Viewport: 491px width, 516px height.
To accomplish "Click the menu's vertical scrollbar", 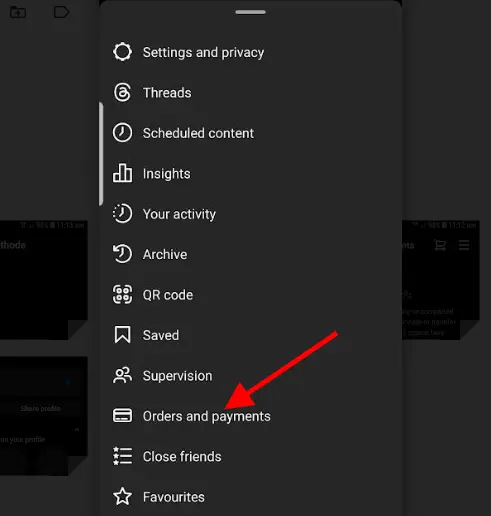I will point(101,153).
